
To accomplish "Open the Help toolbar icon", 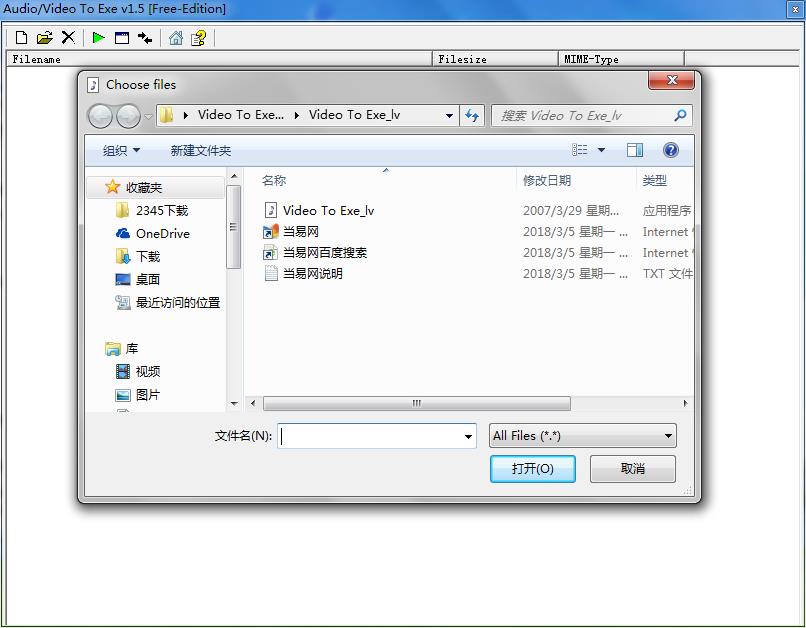I will click(198, 38).
